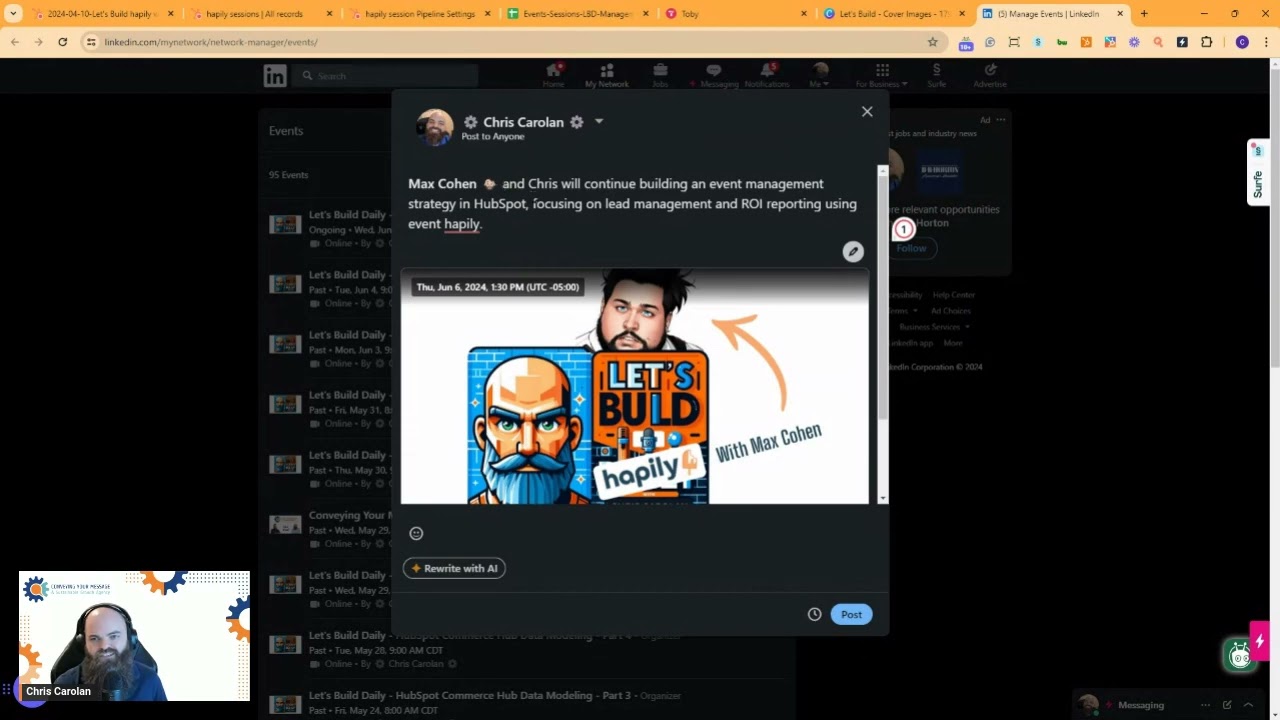Compose a new message from Messaging bar
The image size is (1280, 720).
pyautogui.click(x=1227, y=705)
